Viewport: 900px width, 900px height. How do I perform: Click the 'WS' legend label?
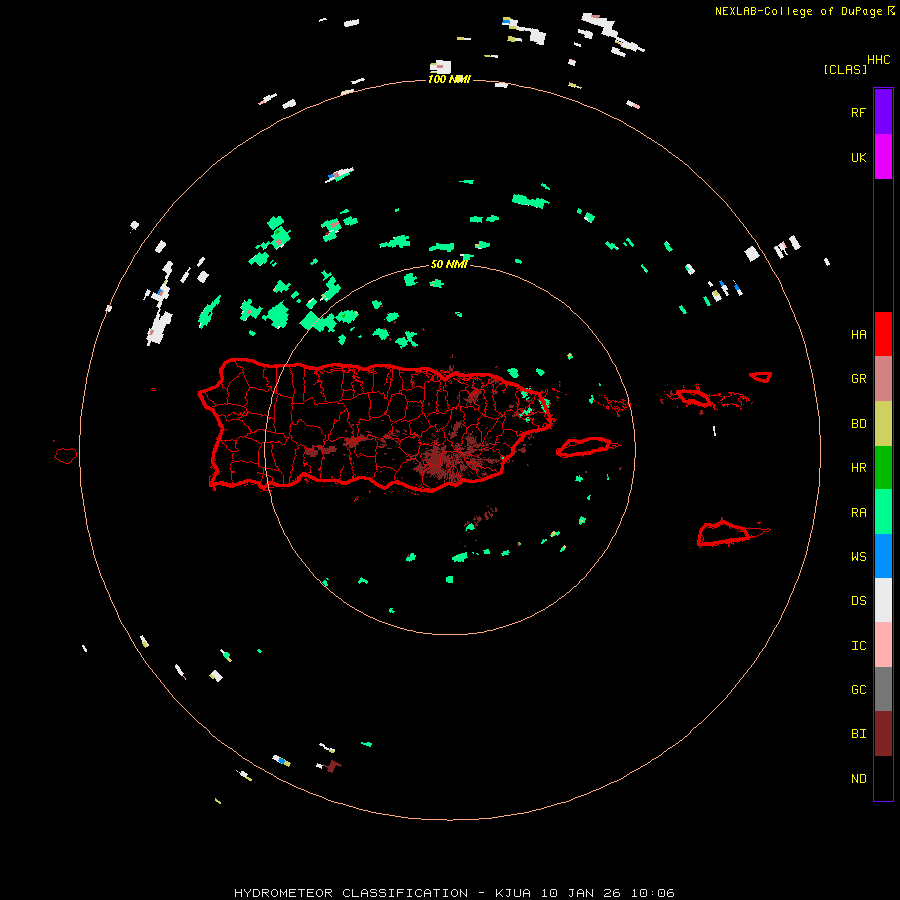(x=858, y=557)
